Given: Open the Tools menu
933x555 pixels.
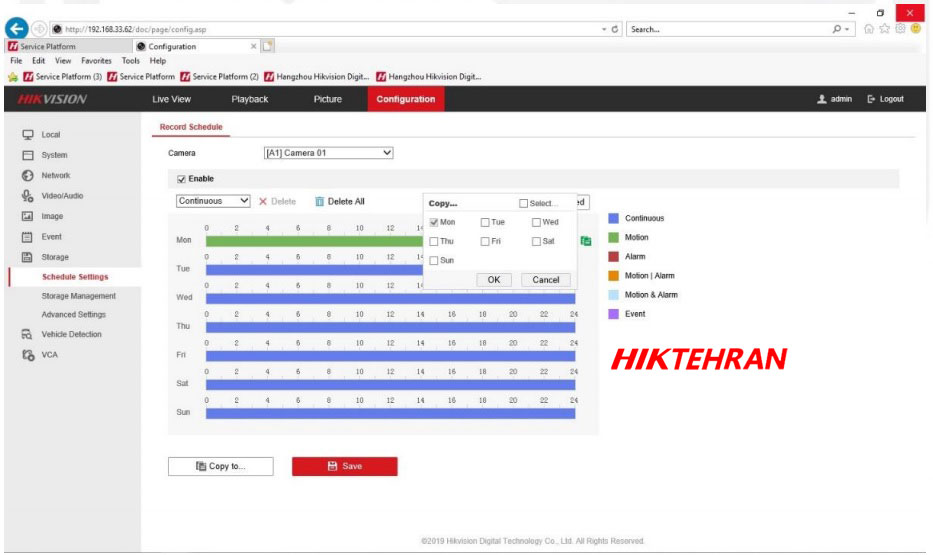Looking at the screenshot, I should pos(130,61).
